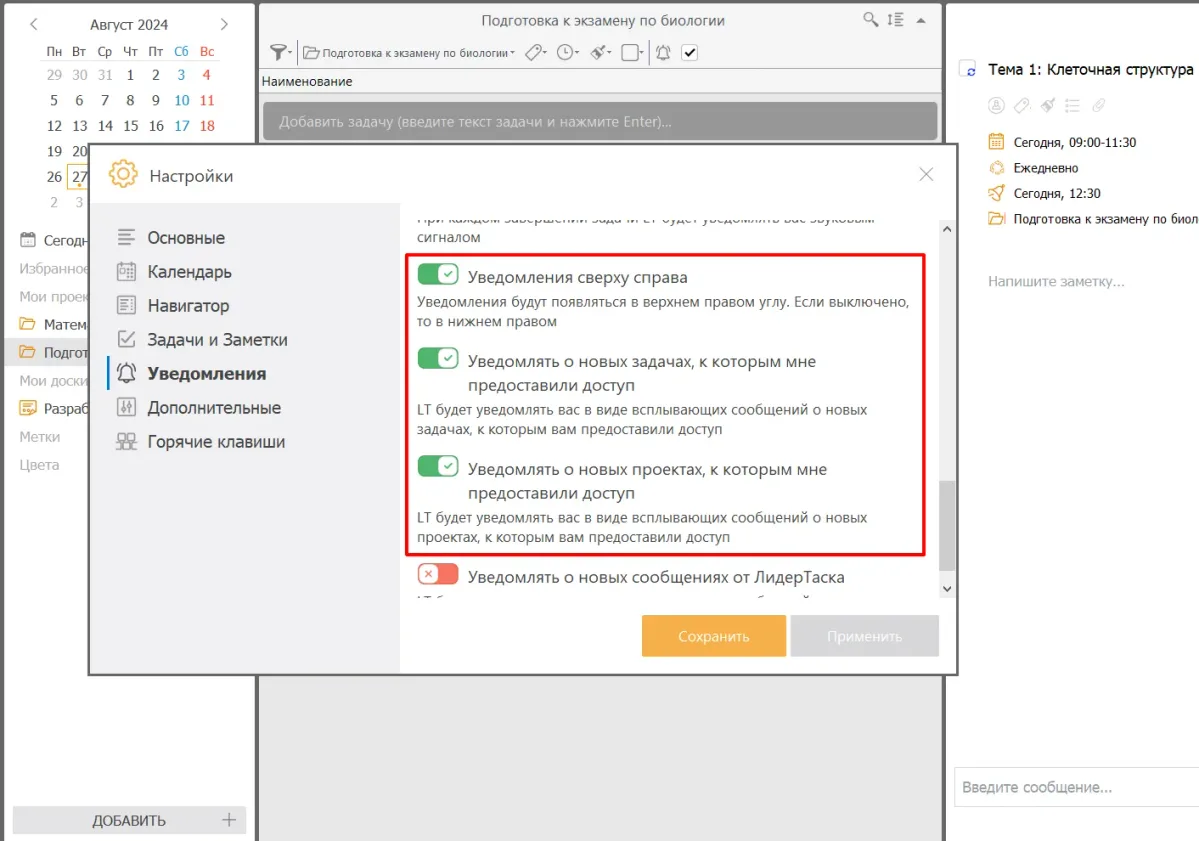
Task: Go to next month in the calendar
Action: pyautogui.click(x=224, y=24)
